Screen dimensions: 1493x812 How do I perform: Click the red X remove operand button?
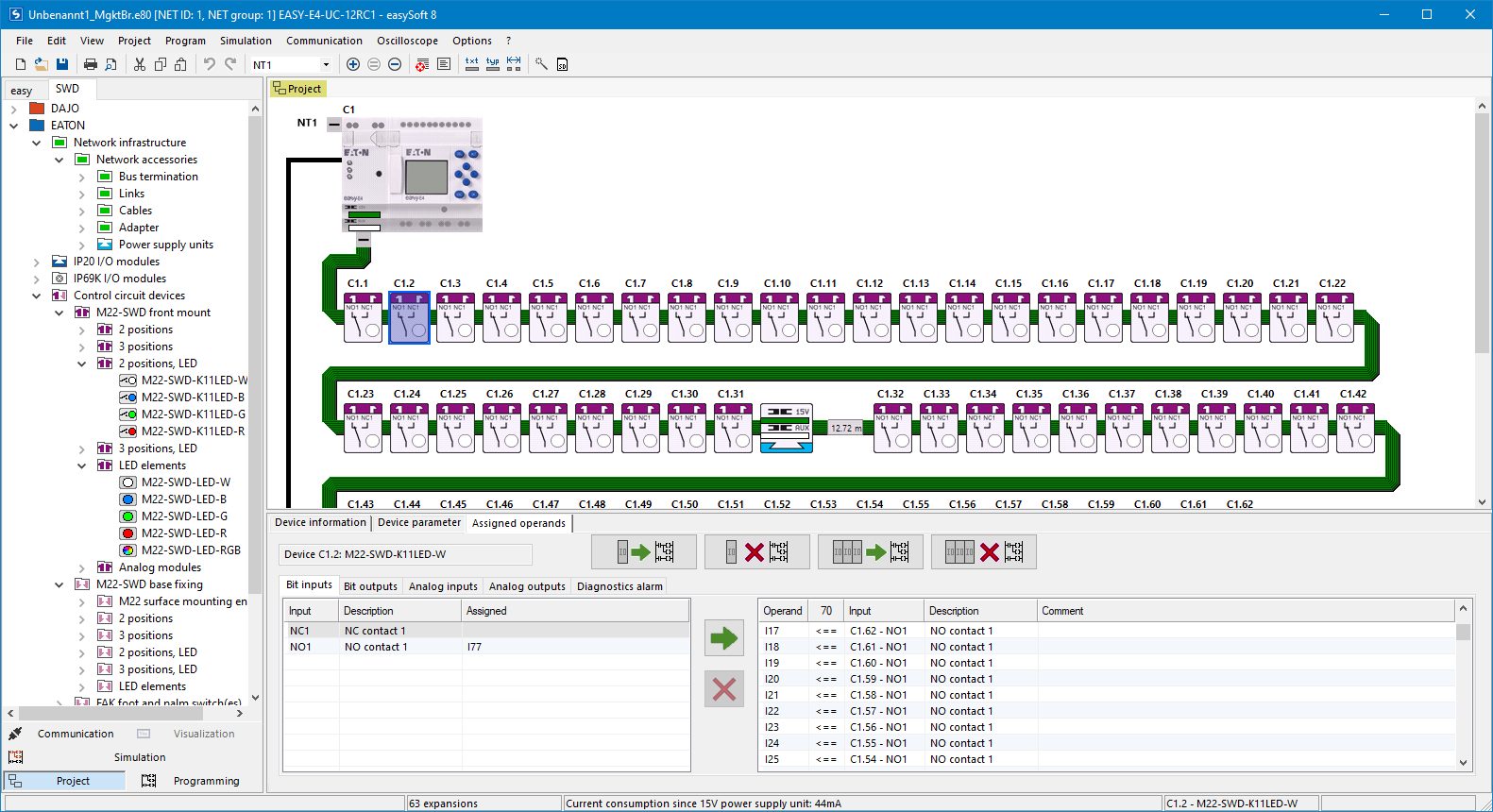[x=724, y=689]
